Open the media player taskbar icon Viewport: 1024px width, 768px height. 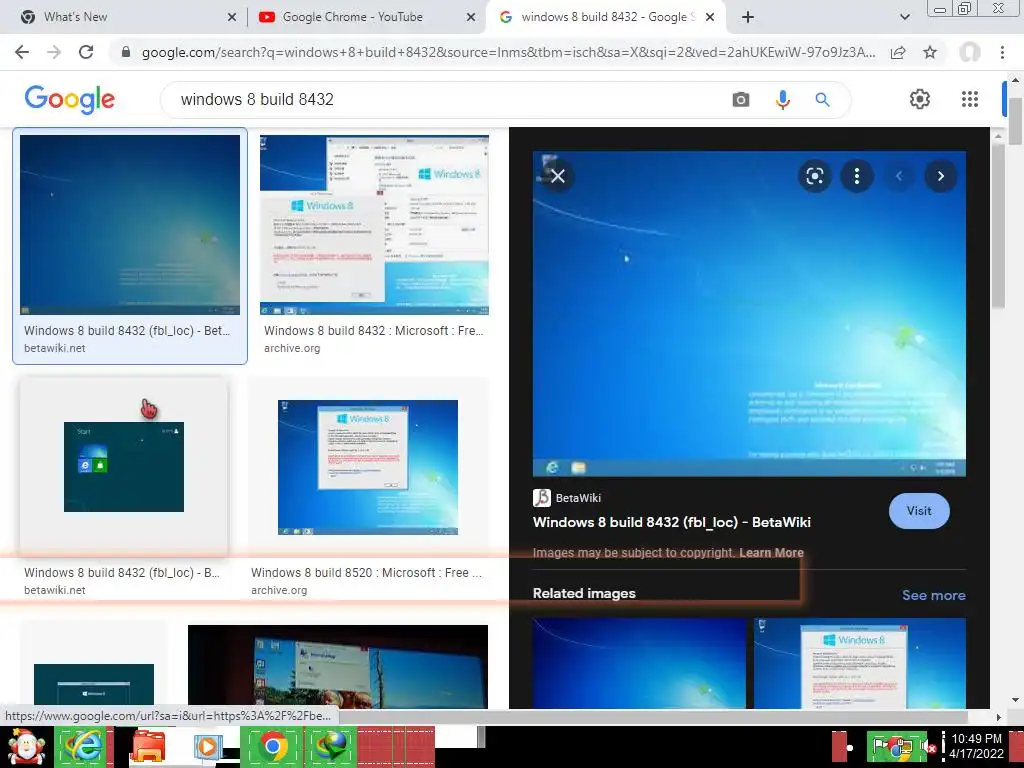(208, 747)
